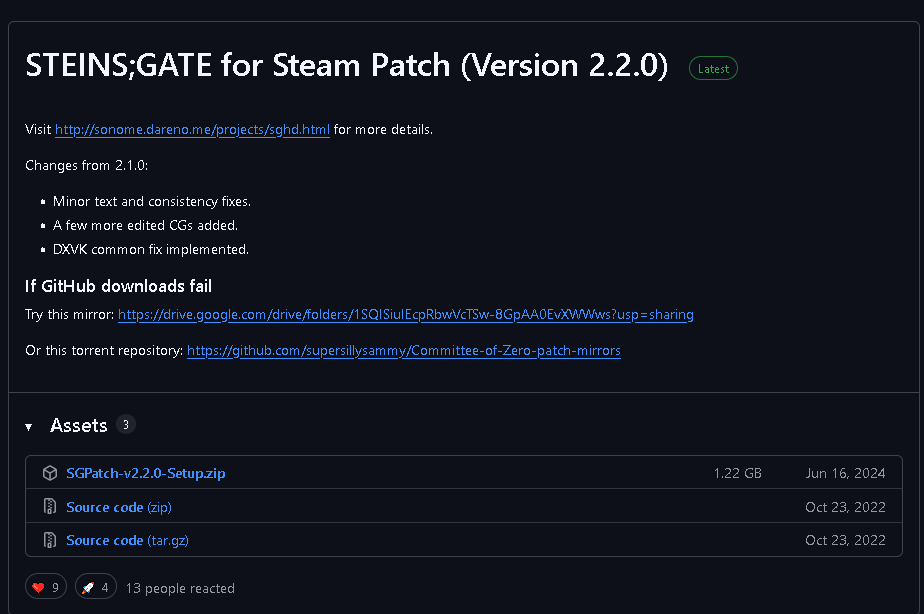Click the "13 people reacted" text
The height and width of the screenshot is (614, 924).
click(x=180, y=588)
